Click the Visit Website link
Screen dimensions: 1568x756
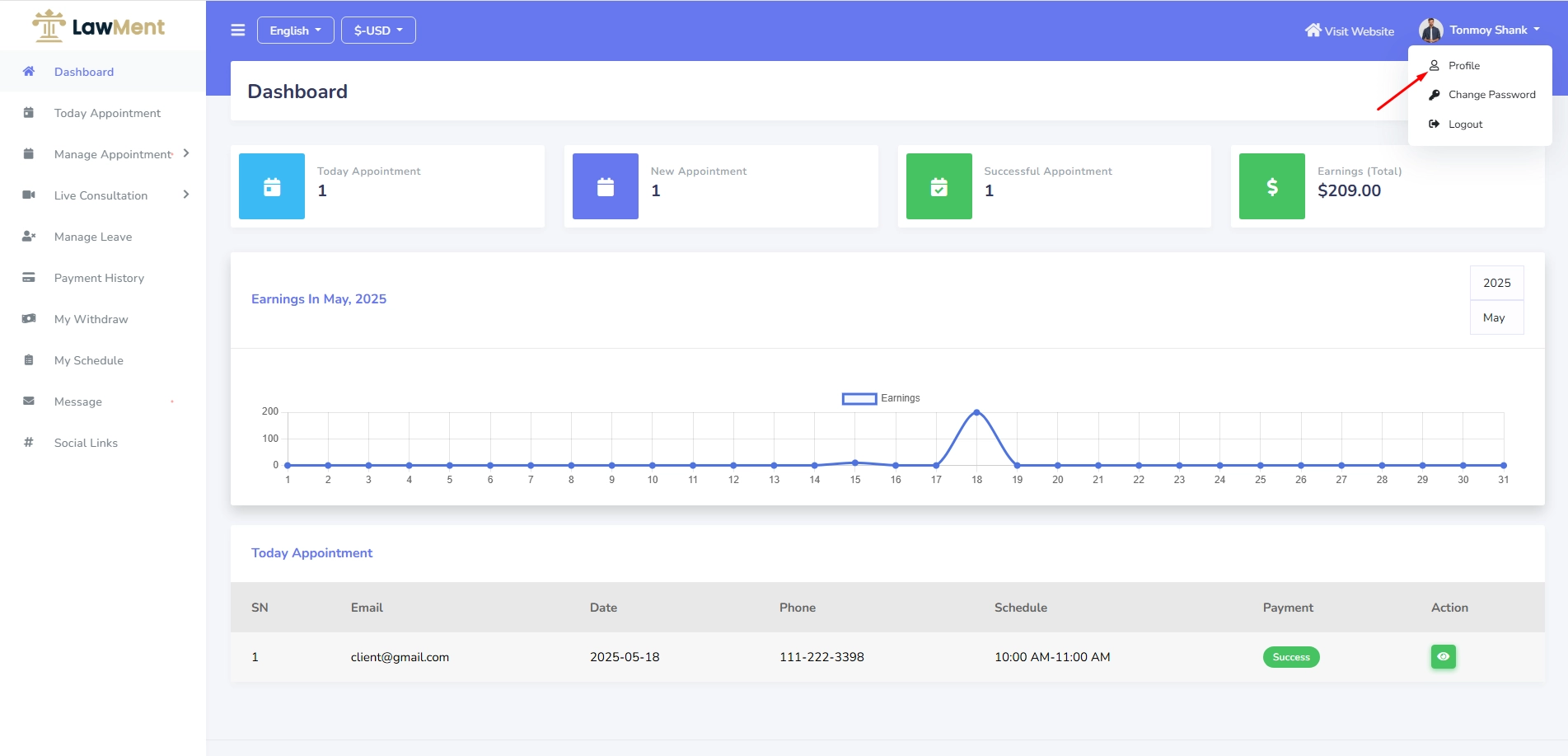(x=1350, y=31)
